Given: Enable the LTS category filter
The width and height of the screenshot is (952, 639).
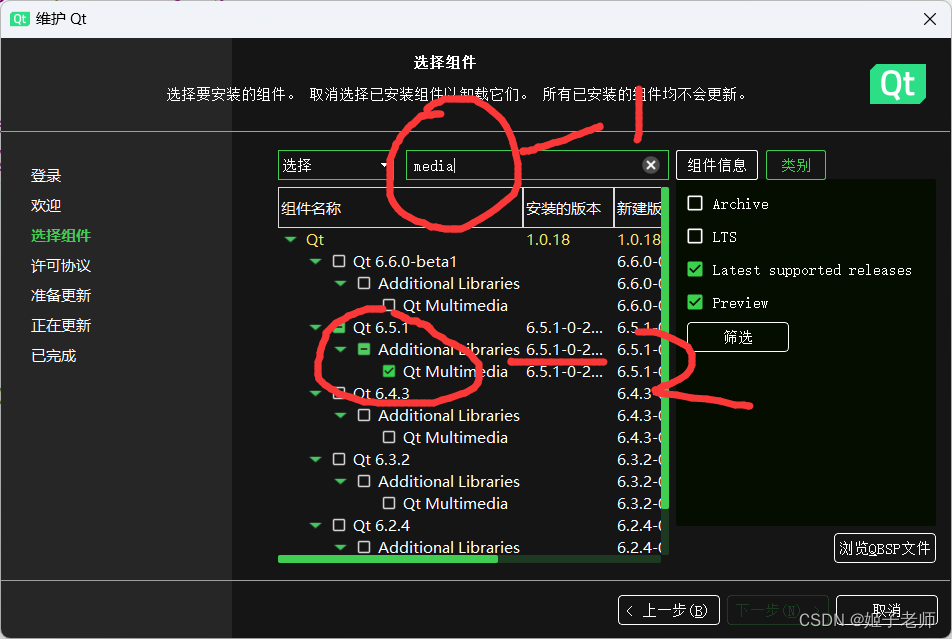Looking at the screenshot, I should pyautogui.click(x=695, y=236).
